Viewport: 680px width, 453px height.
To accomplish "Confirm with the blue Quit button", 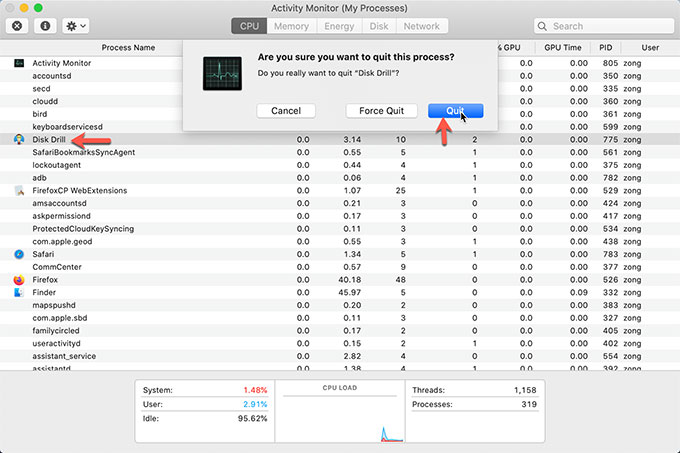I will tap(455, 111).
